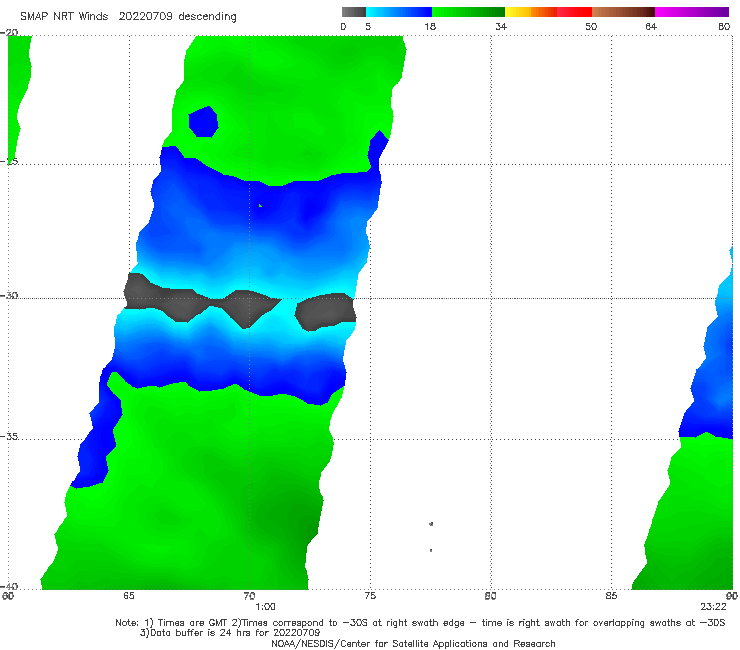Click the colorbar's rightmost label '80'

coord(724,26)
